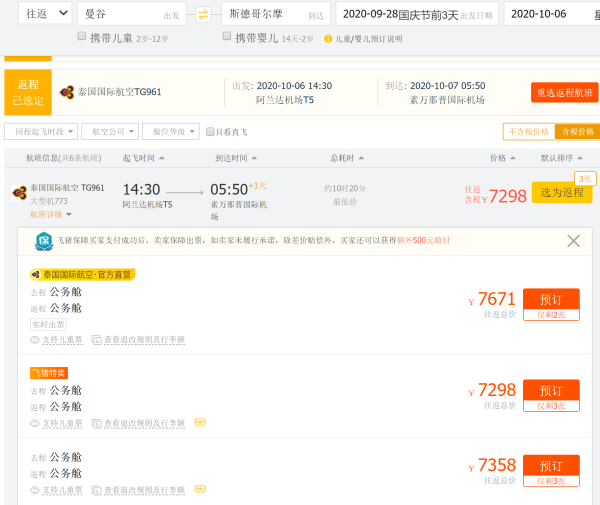600x505 pixels.
Task: Click baggage rules icon in 7671 fare row
Action: [x=96, y=340]
